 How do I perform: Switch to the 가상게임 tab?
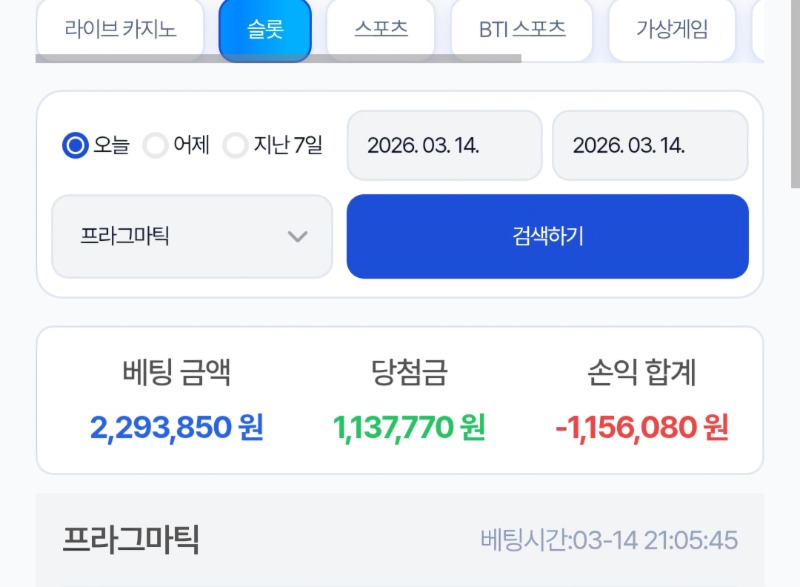point(671,29)
